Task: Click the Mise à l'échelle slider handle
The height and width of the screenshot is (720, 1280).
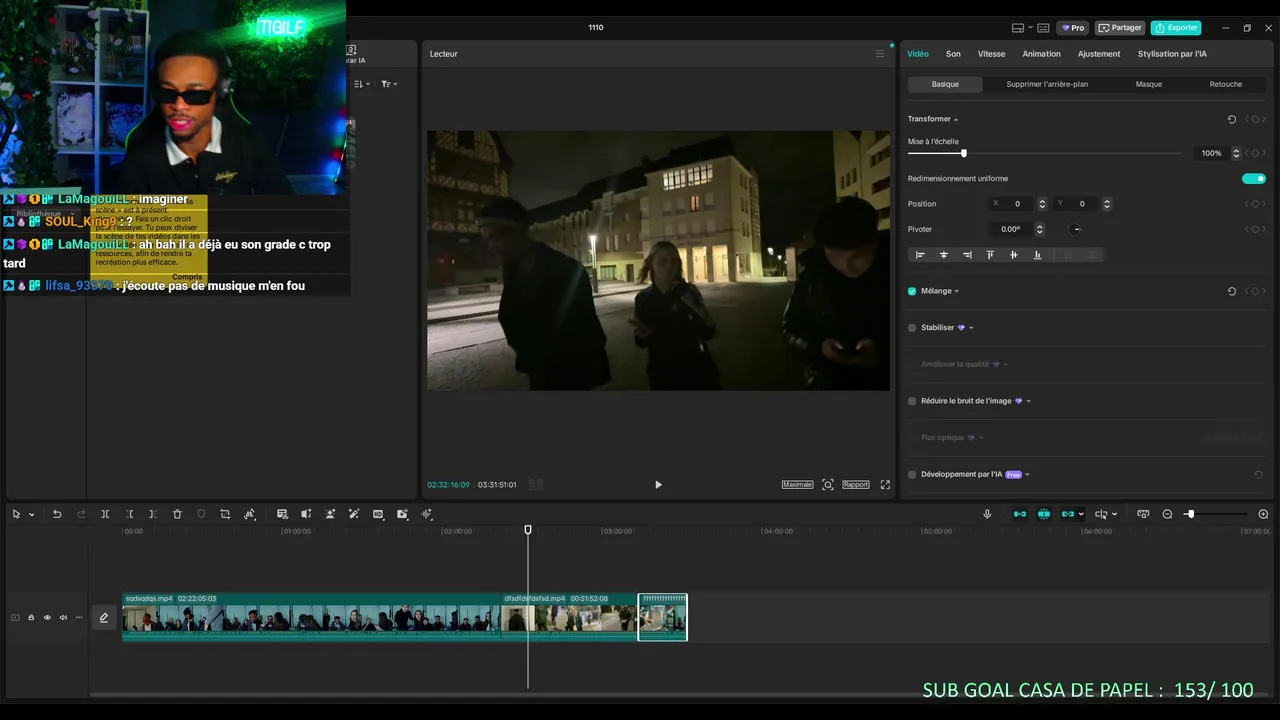Action: tap(964, 153)
